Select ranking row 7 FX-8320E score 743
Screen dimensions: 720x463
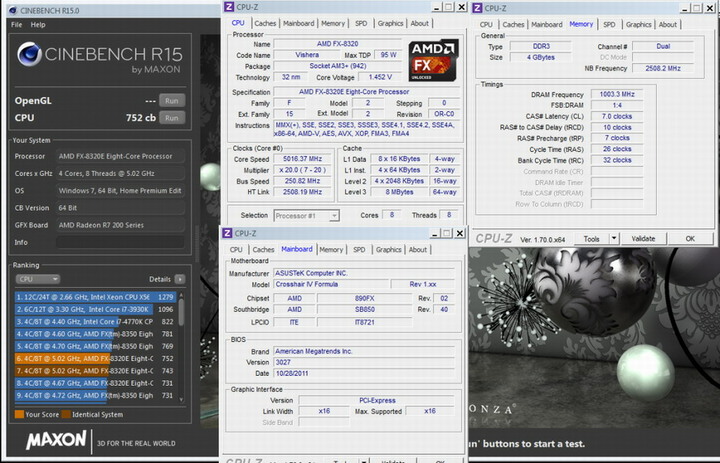[95, 371]
